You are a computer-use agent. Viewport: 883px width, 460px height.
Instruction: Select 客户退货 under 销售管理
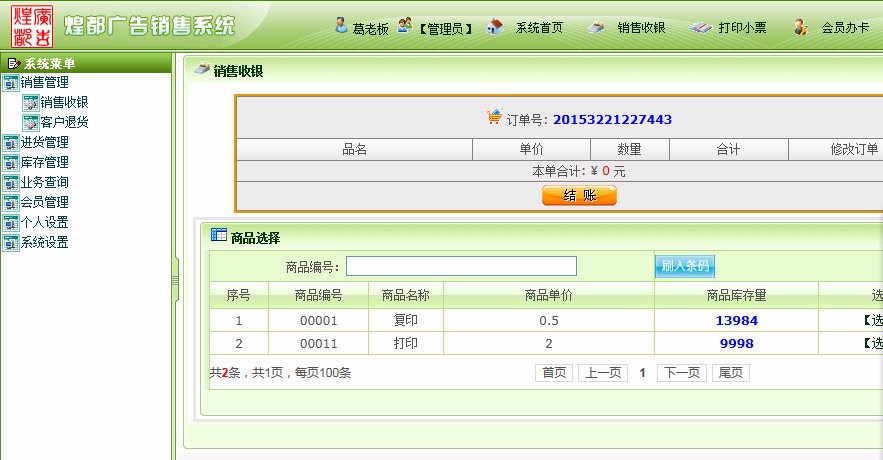[x=64, y=122]
